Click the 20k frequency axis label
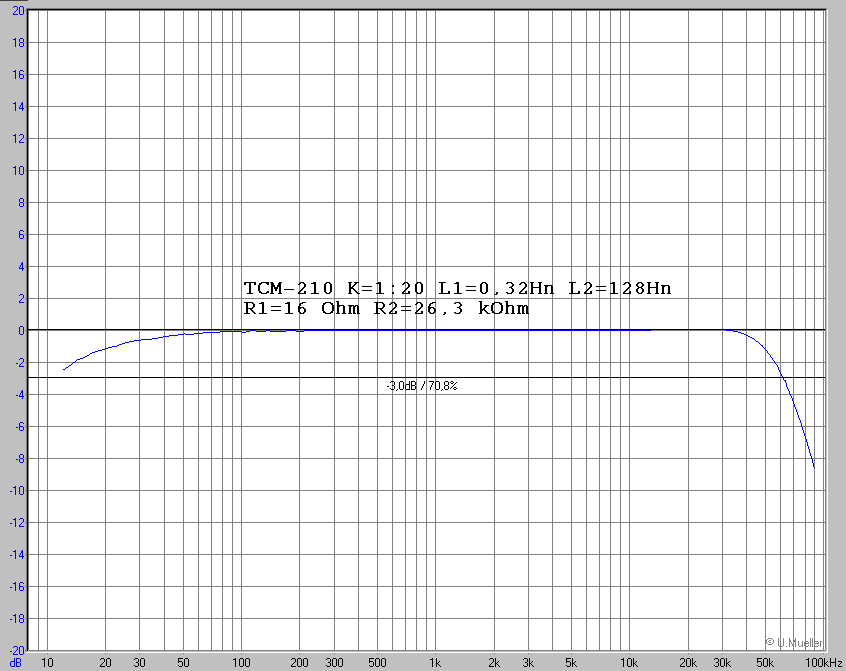Screen dimensions: 846x671 pyautogui.click(x=688, y=662)
